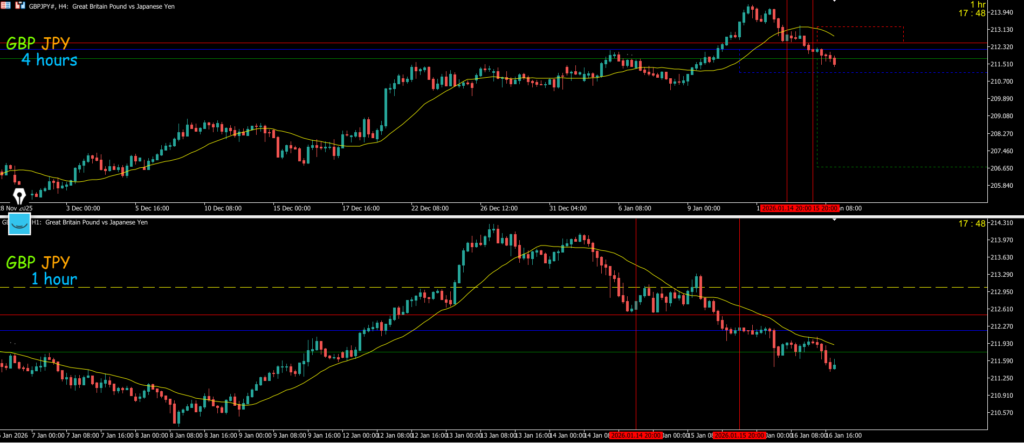This screenshot has width=1024, height=443.
Task: Select the "4 hours" text label
Action: (49, 61)
